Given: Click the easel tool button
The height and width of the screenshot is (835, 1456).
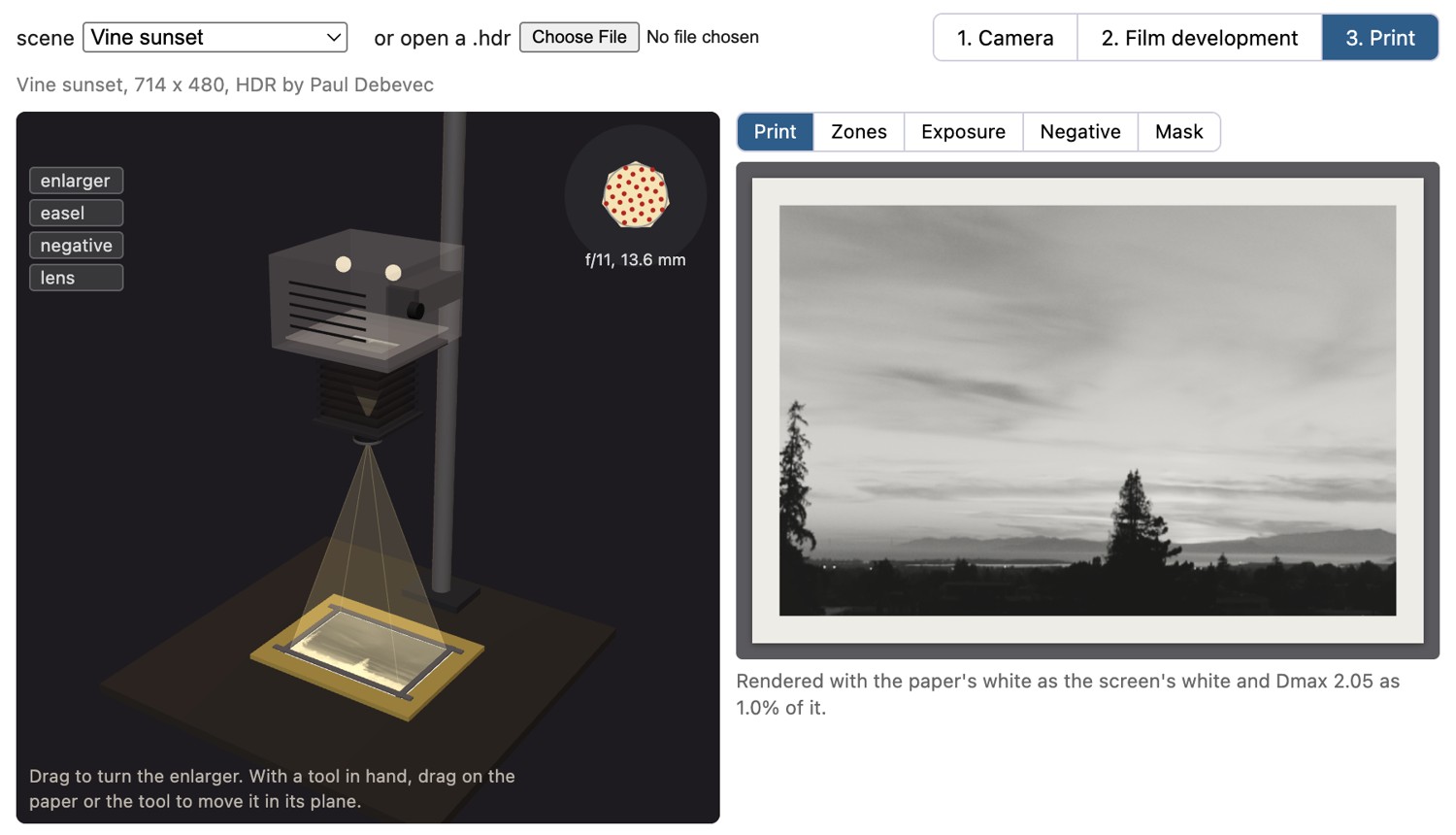Looking at the screenshot, I should 76,213.
